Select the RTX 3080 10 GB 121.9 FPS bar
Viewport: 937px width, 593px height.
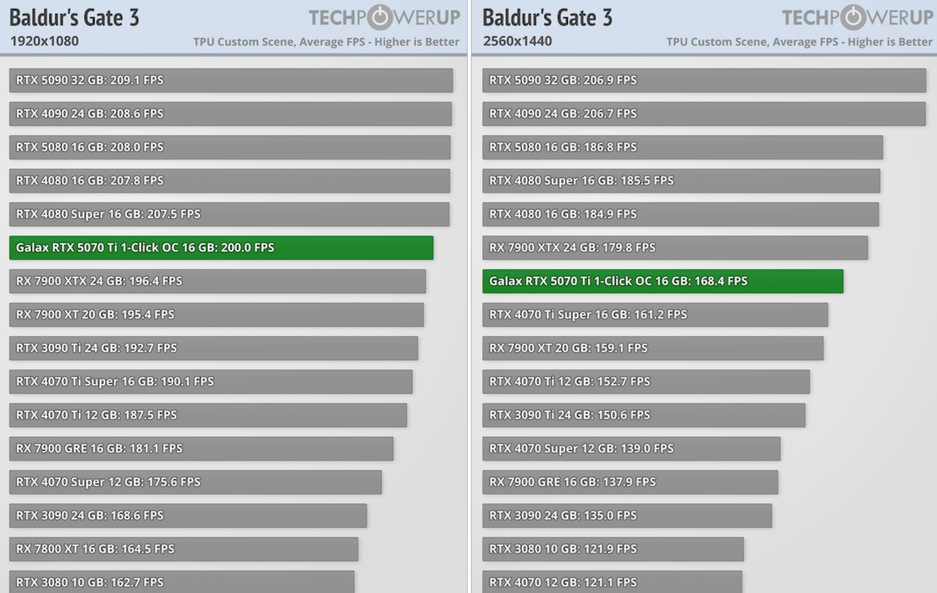[x=613, y=549]
